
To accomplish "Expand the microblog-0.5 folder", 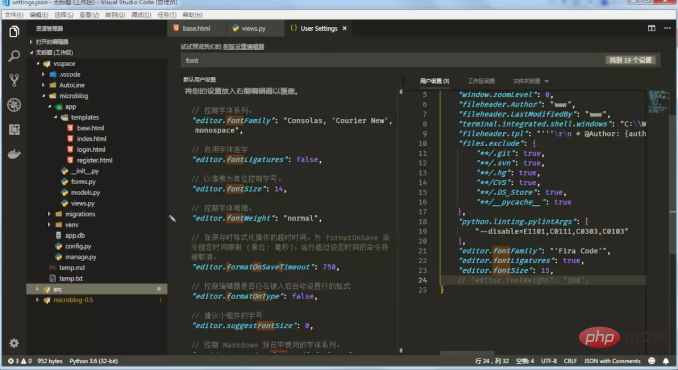I will point(97,300).
